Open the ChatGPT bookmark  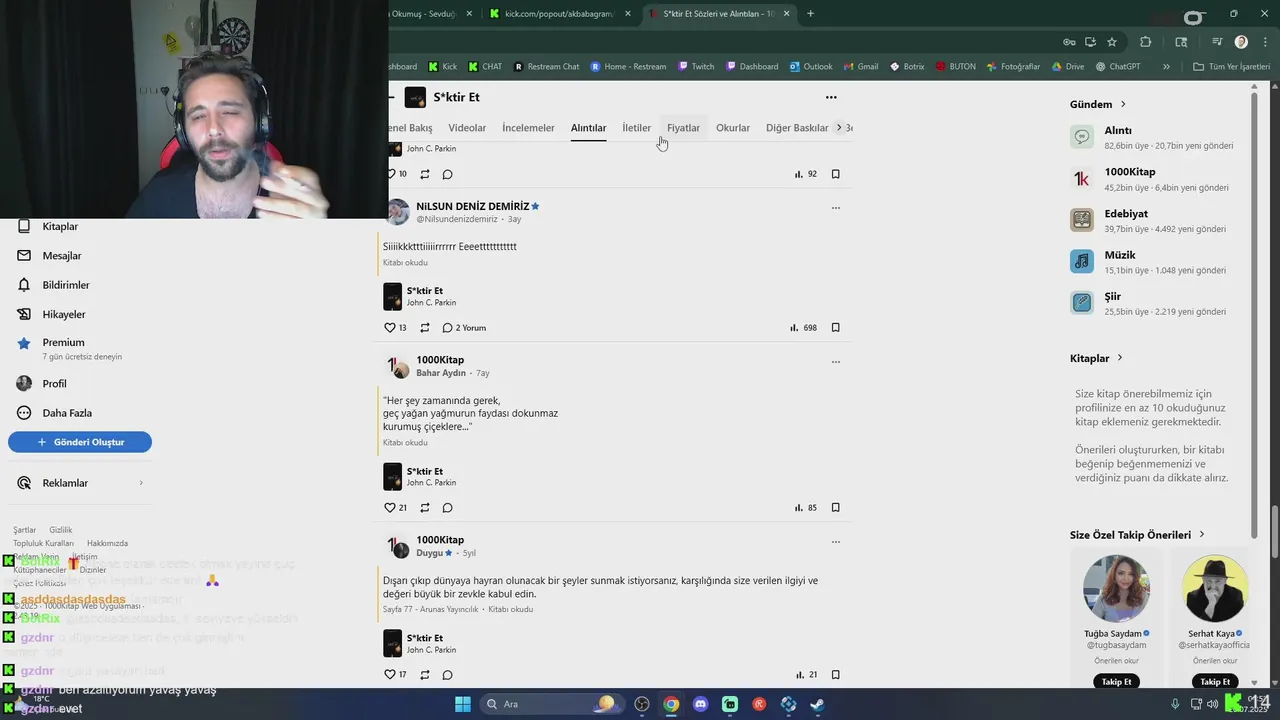[1118, 67]
